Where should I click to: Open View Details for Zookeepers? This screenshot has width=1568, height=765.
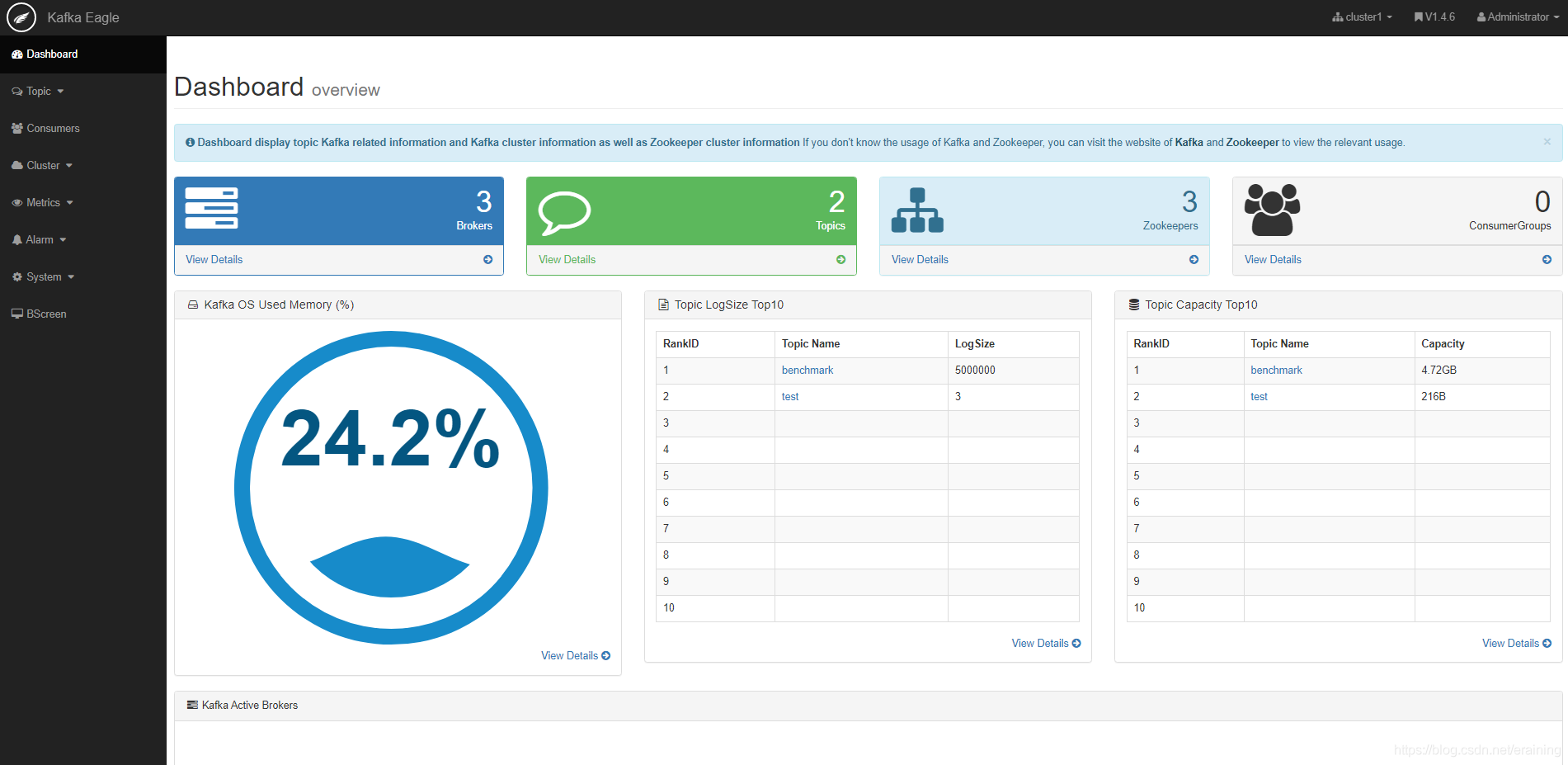coord(921,260)
